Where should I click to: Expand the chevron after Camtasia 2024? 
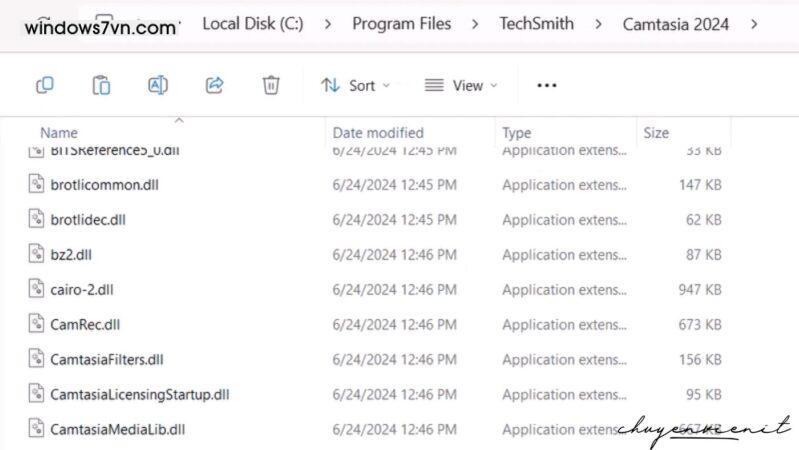(x=753, y=23)
